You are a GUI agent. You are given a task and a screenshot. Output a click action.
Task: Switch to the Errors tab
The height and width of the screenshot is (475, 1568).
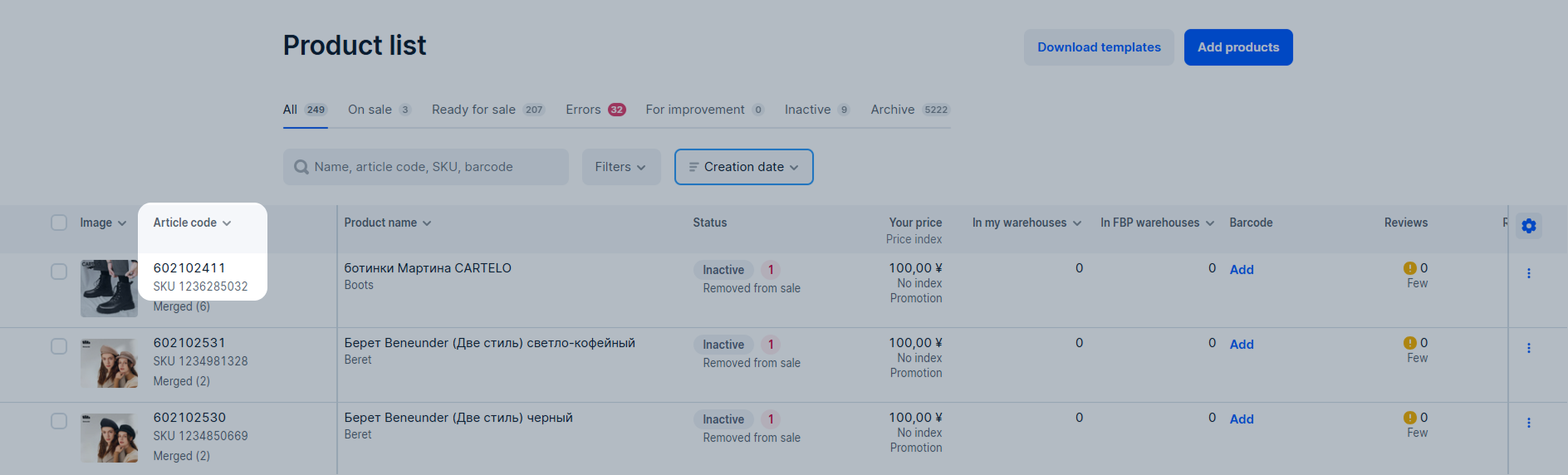point(595,110)
